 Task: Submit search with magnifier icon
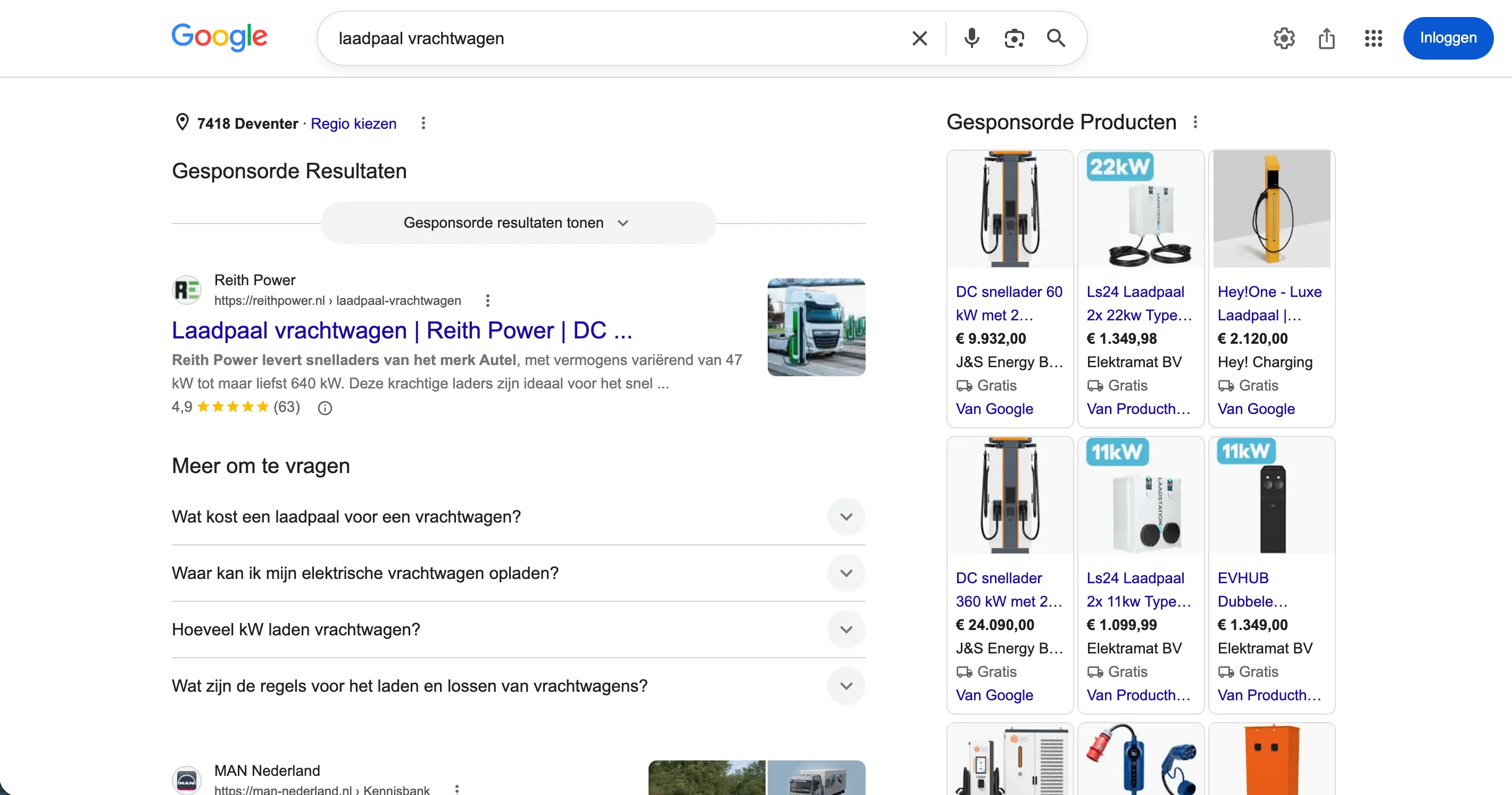click(x=1056, y=38)
